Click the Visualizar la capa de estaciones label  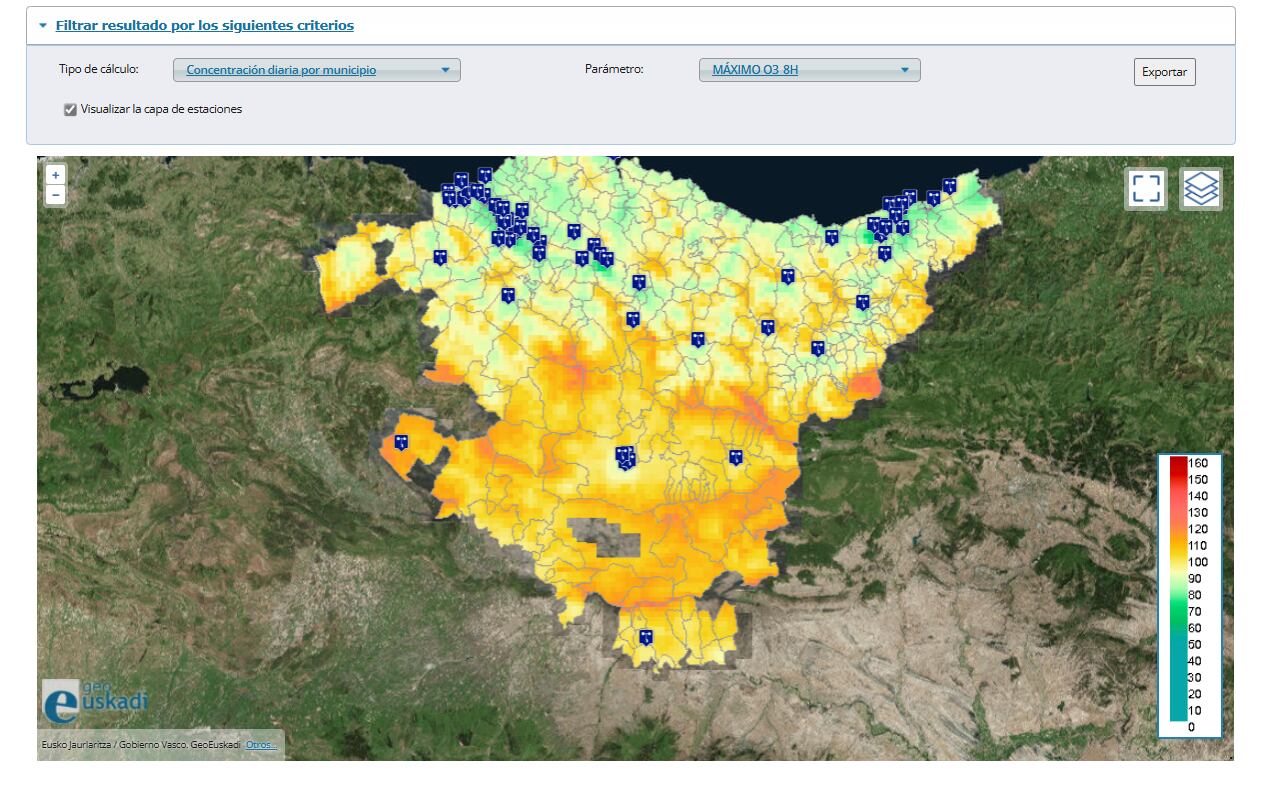coord(161,109)
